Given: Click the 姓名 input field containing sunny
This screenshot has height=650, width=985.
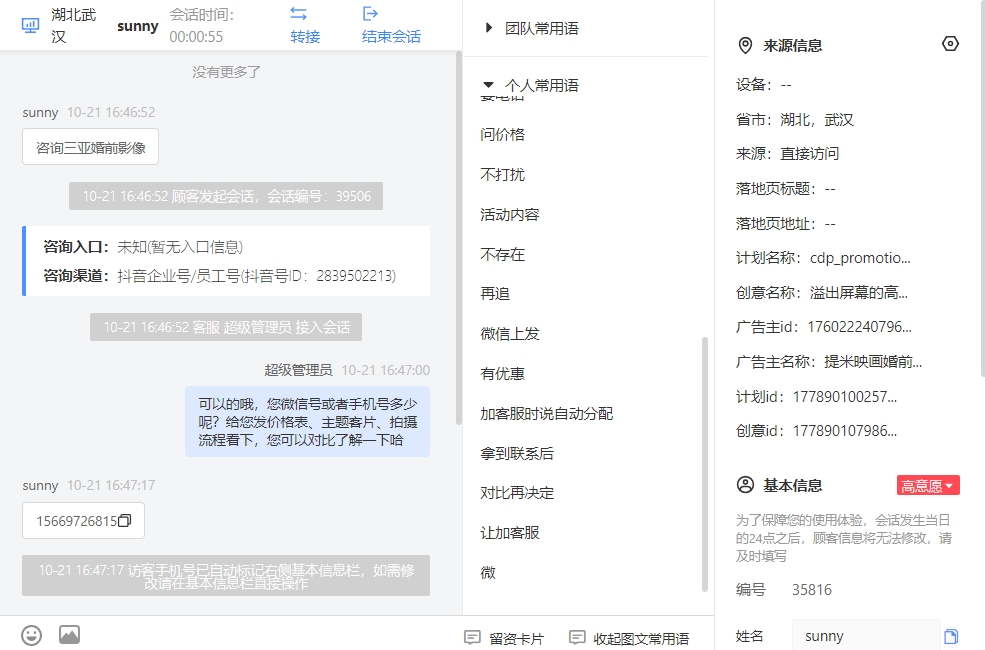Looking at the screenshot, I should point(866,636).
